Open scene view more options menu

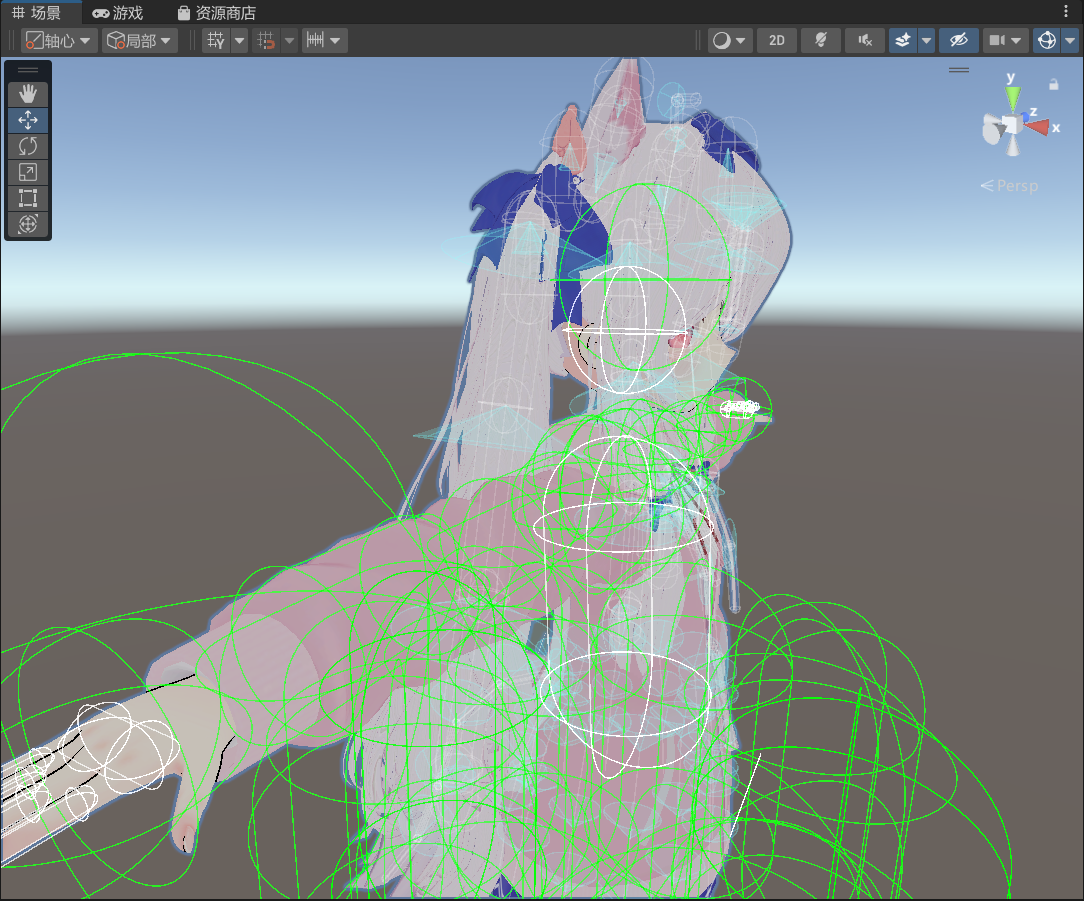pos(1065,11)
